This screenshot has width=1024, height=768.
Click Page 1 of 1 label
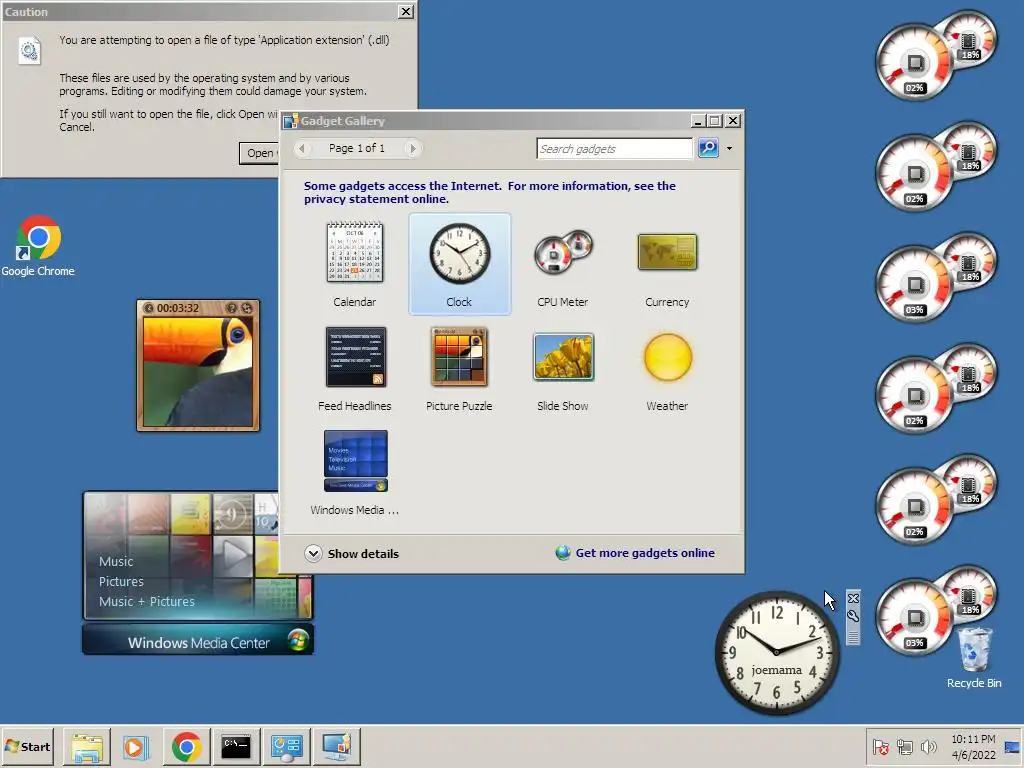[357, 148]
